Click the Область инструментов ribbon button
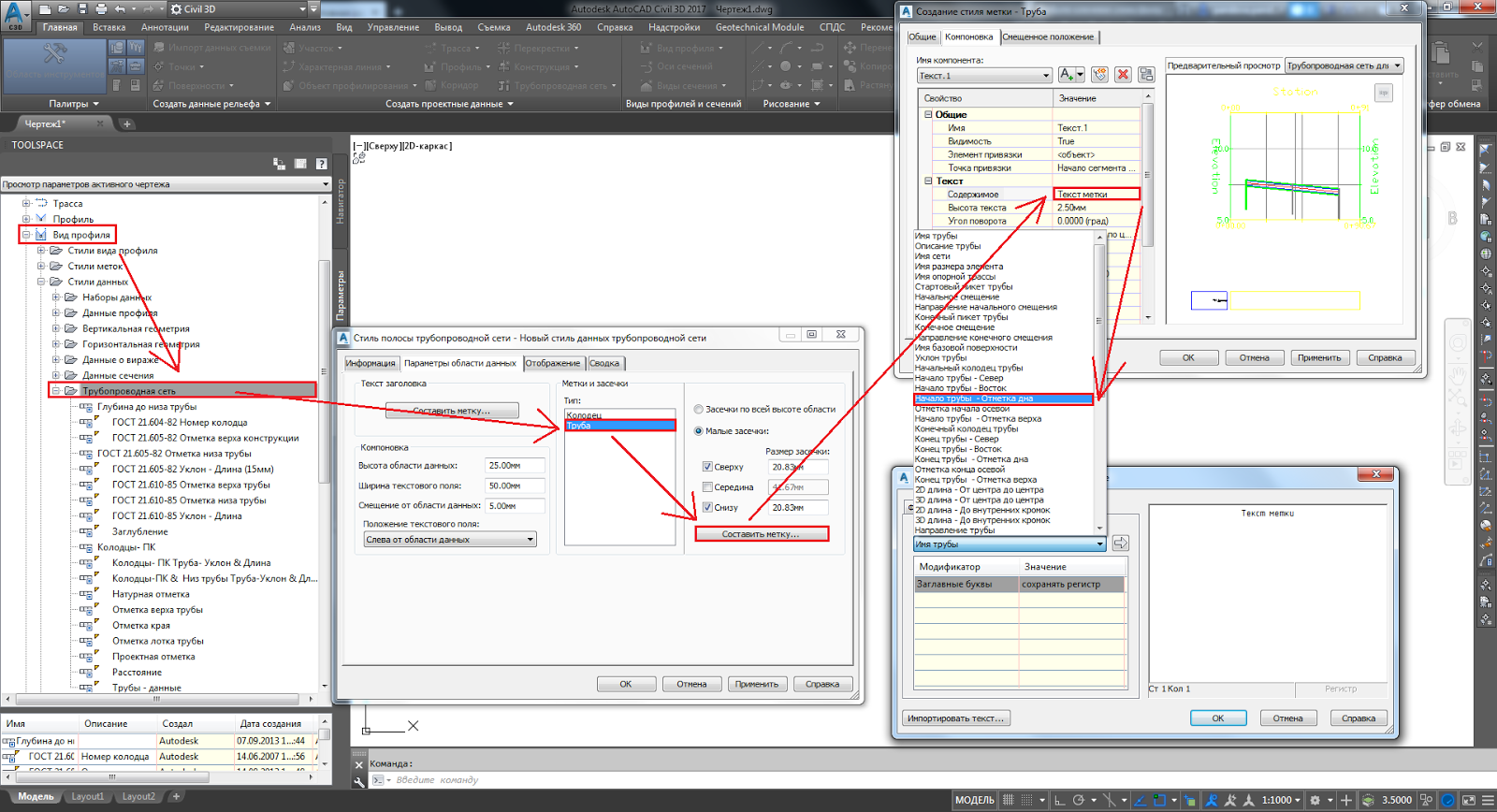The height and width of the screenshot is (812, 1497). (x=54, y=65)
